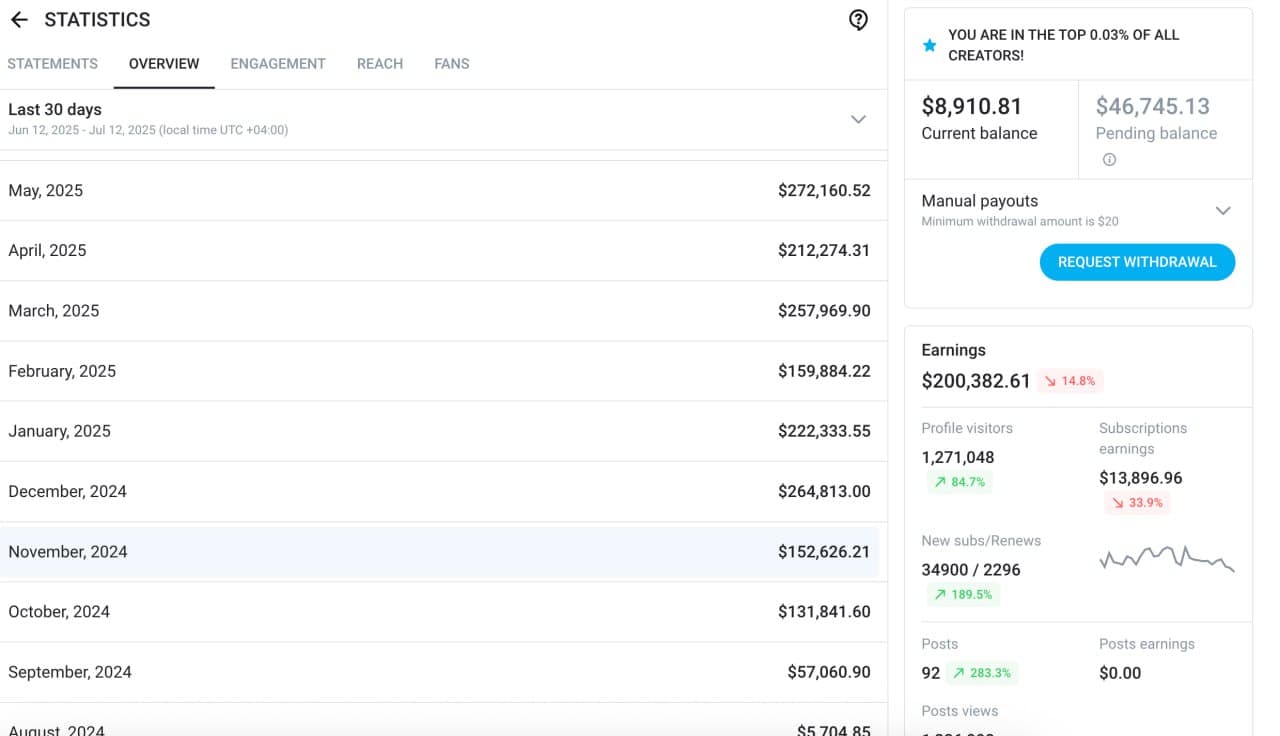Click the earnings 14.8% decrease badge
Viewport: 1280px width, 736px height.
pos(1070,381)
